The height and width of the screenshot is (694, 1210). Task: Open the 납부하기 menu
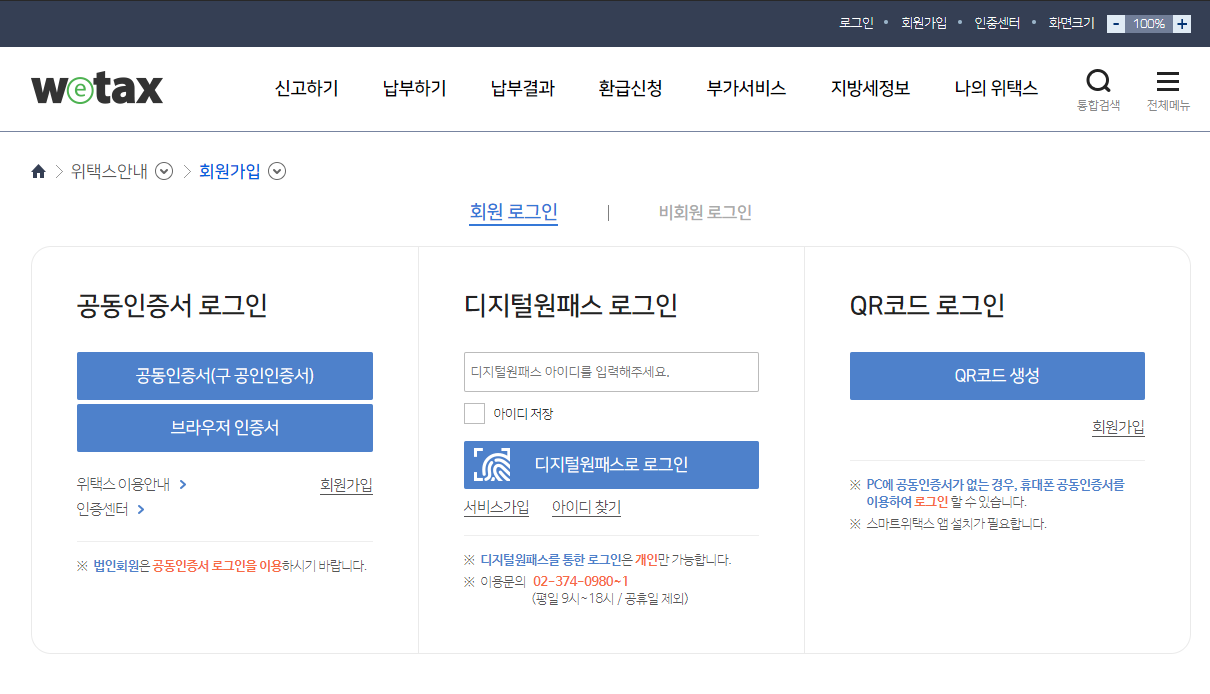[415, 88]
